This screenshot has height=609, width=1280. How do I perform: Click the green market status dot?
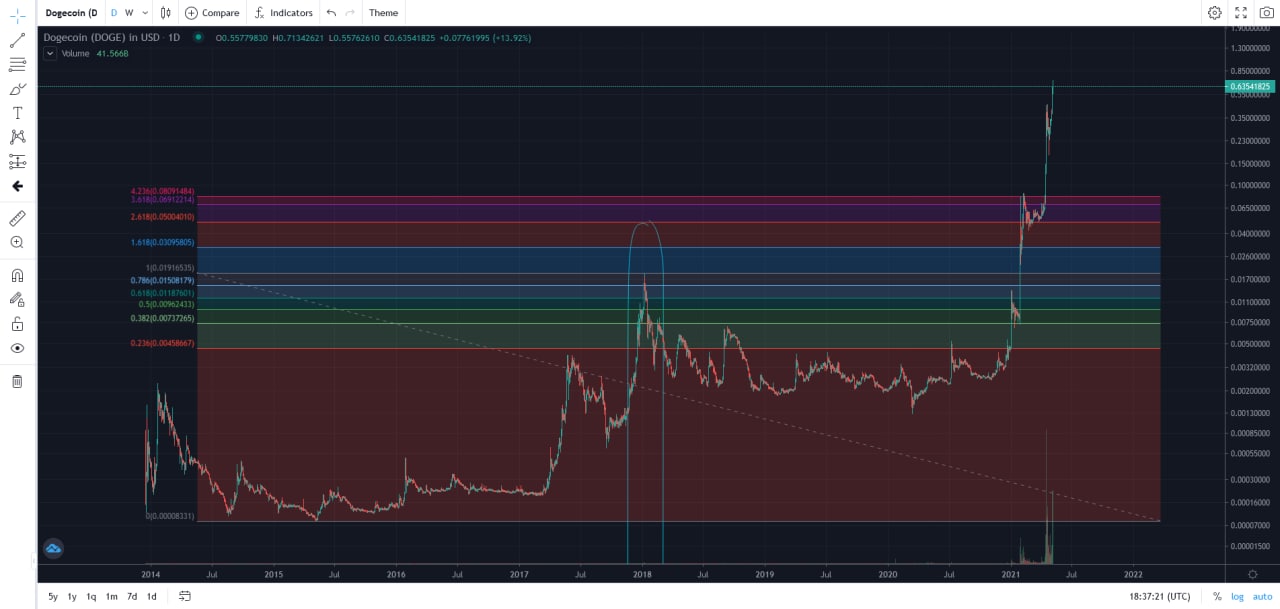pyautogui.click(x=198, y=37)
